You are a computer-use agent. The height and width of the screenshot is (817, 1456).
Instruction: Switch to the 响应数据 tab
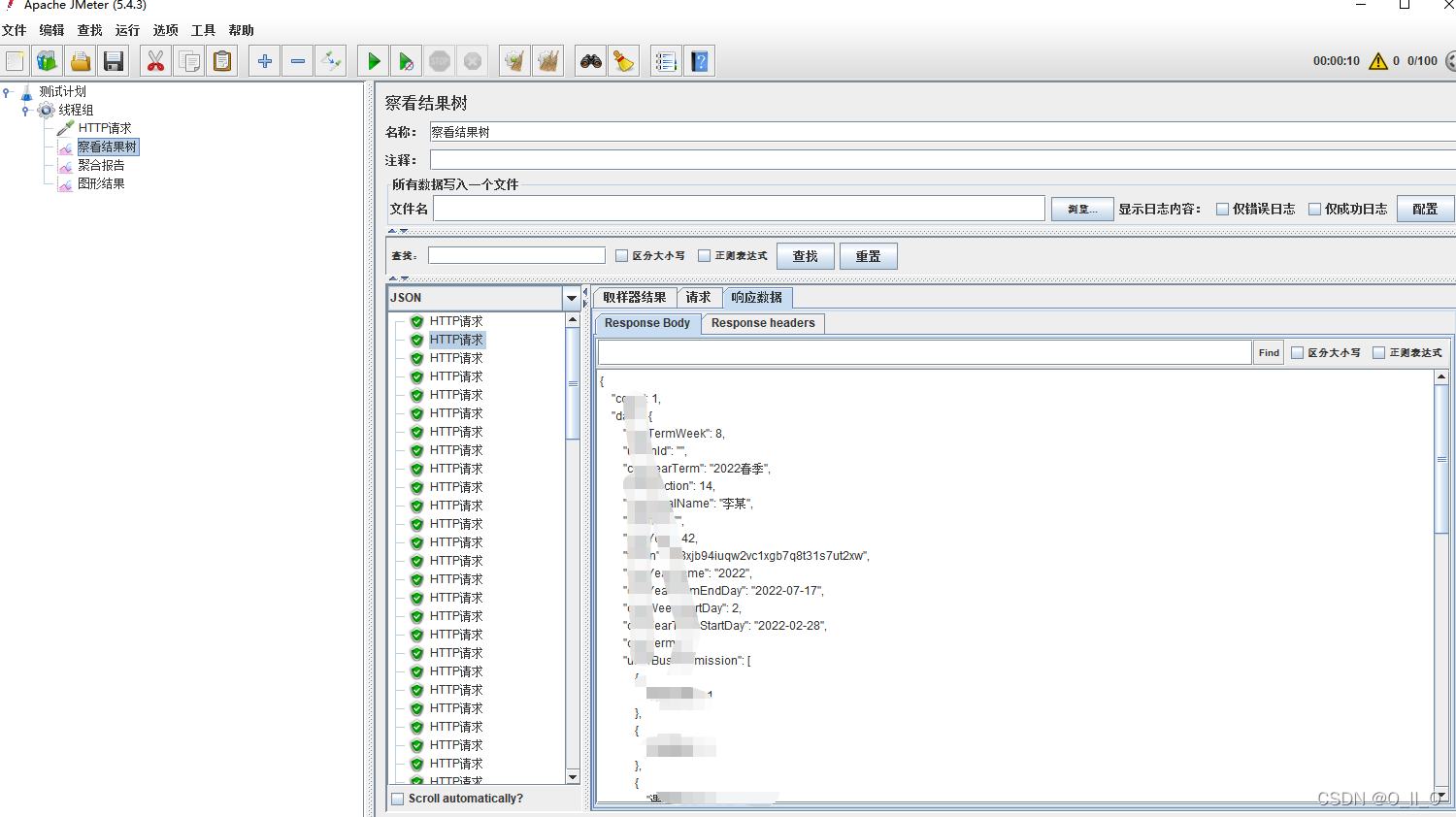tap(757, 298)
